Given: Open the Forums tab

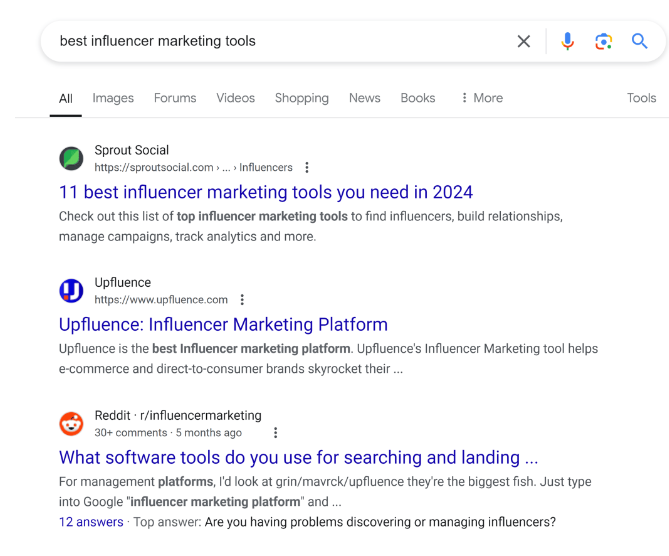Looking at the screenshot, I should pyautogui.click(x=175, y=98).
